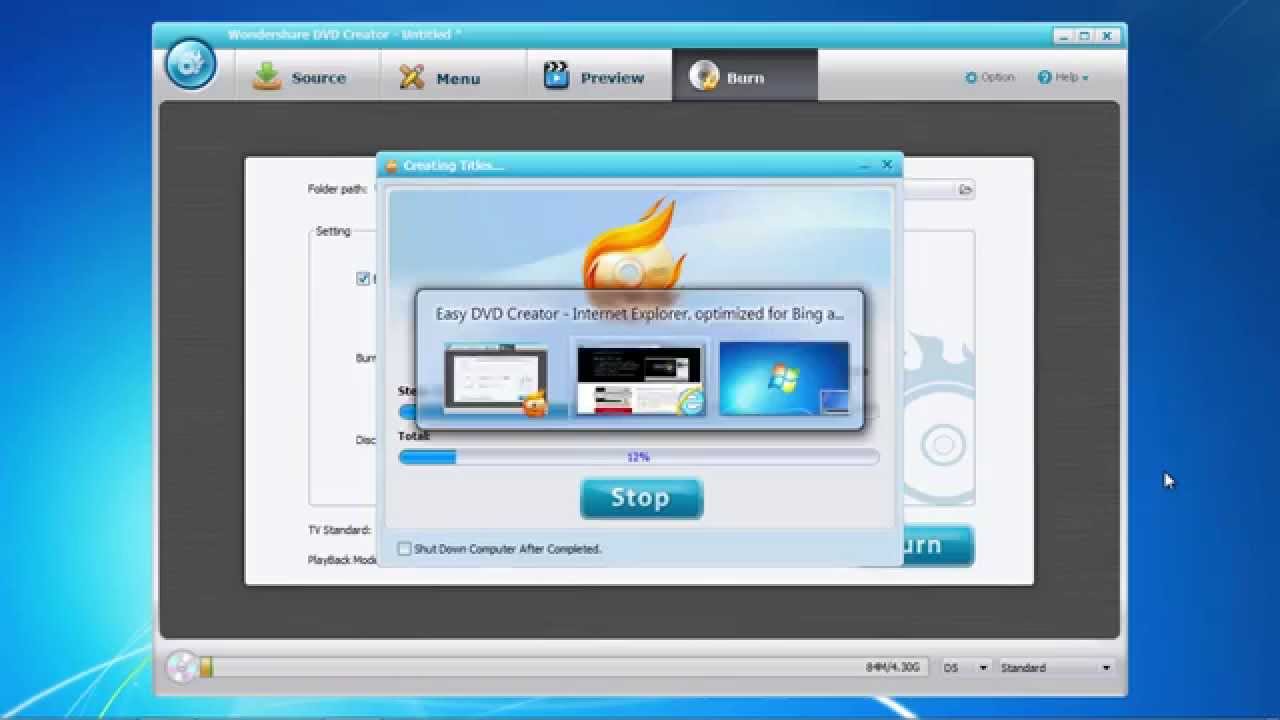Open the round Wondershare application menu button

click(189, 64)
